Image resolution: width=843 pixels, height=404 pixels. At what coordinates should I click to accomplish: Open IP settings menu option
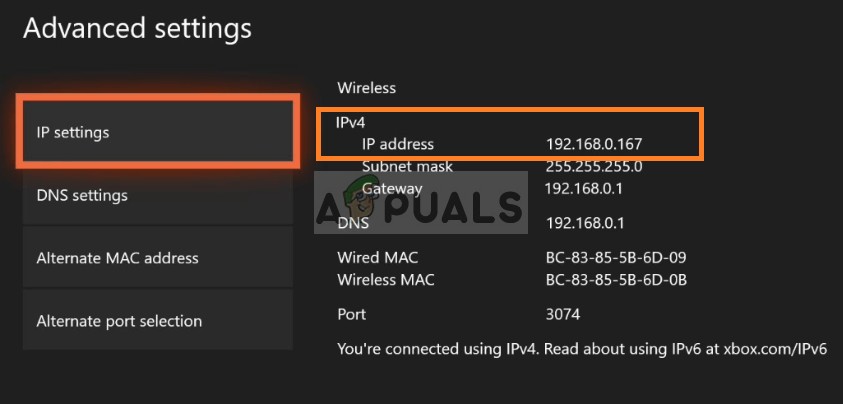tap(157, 132)
